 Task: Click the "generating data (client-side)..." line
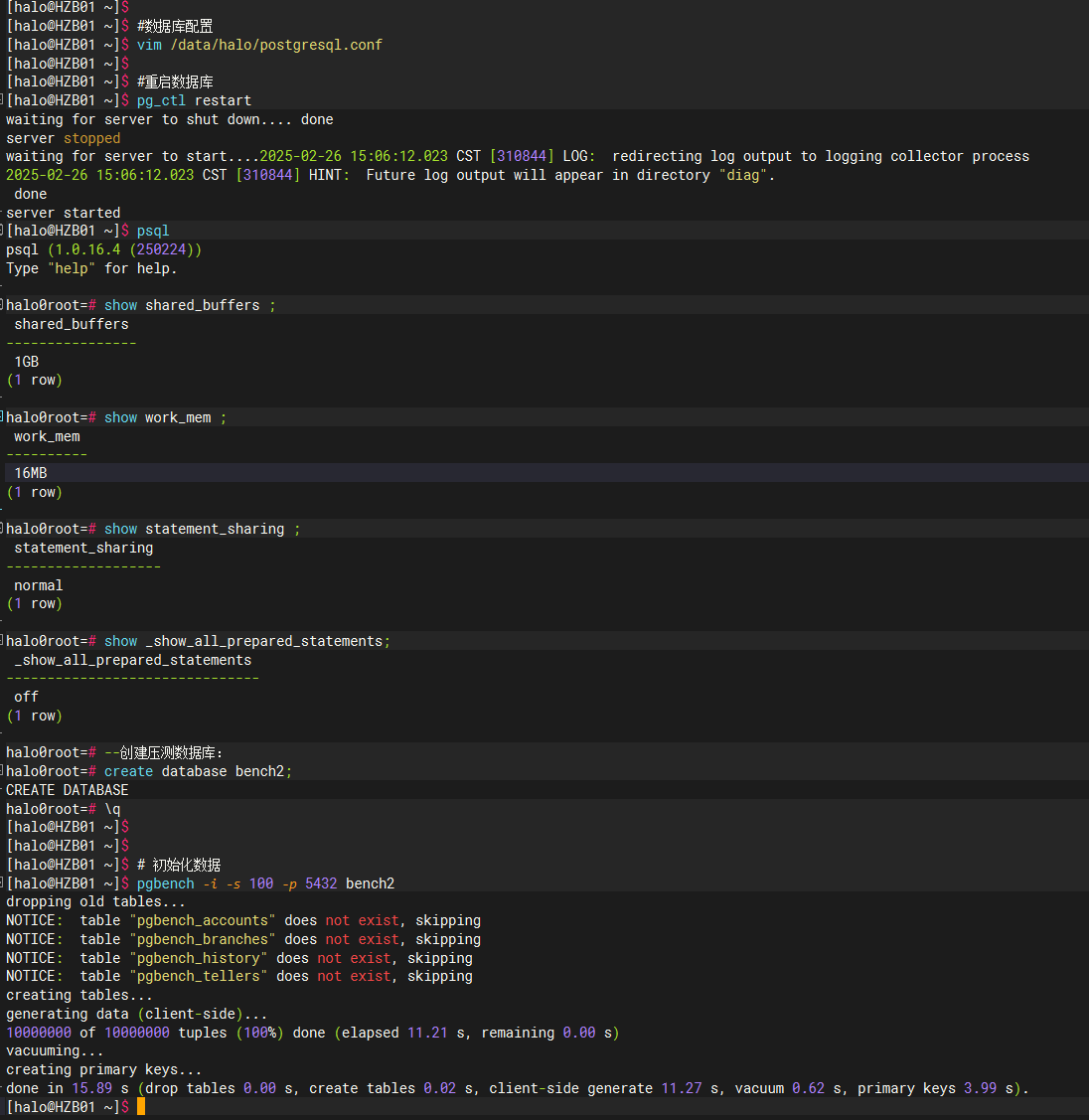tap(136, 1015)
